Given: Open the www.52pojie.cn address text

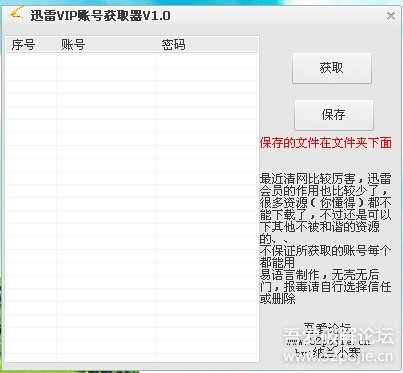Looking at the screenshot, I should (328, 341).
